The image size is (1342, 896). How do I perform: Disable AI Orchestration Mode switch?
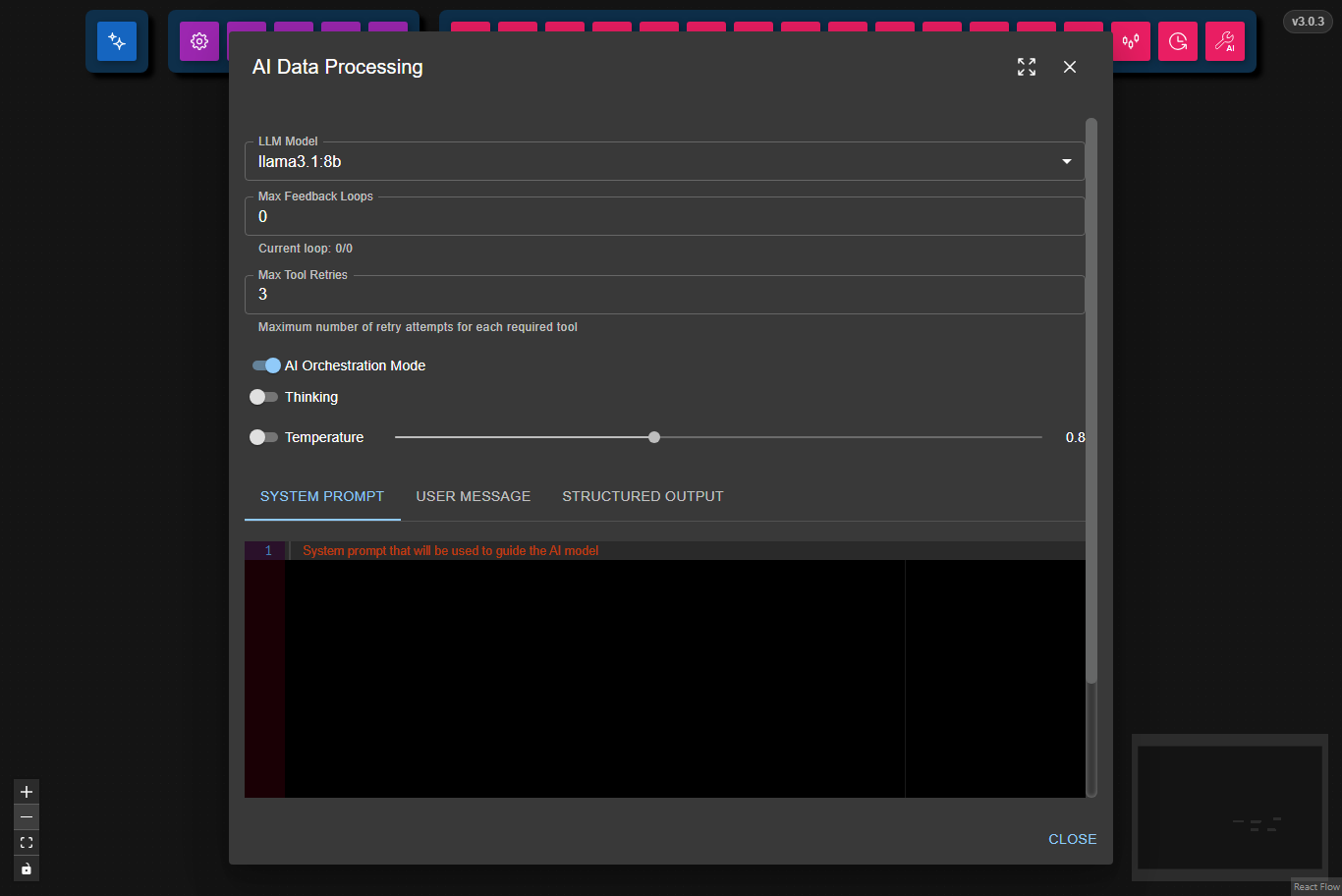265,365
